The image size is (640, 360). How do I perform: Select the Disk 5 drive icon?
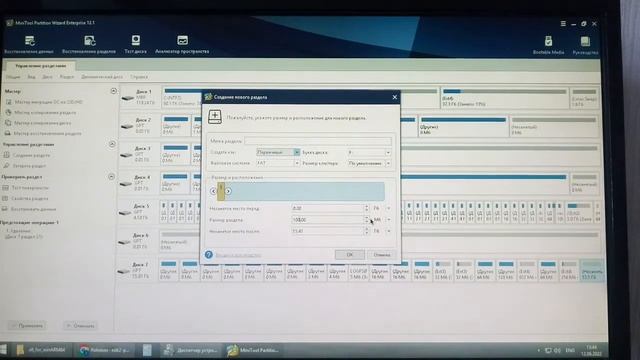[125, 213]
